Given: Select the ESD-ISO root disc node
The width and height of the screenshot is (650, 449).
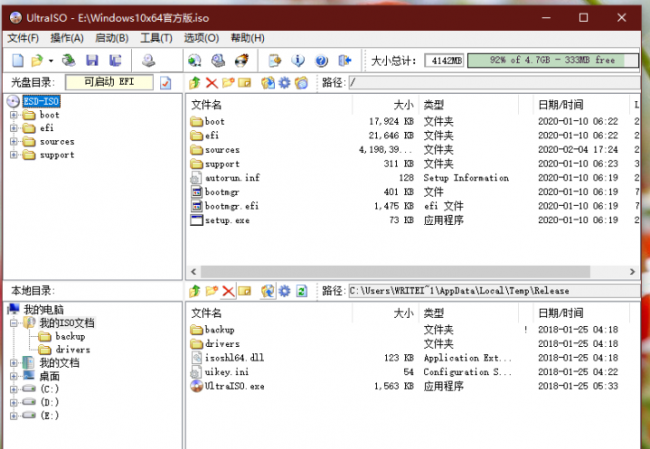Looking at the screenshot, I should coord(41,101).
